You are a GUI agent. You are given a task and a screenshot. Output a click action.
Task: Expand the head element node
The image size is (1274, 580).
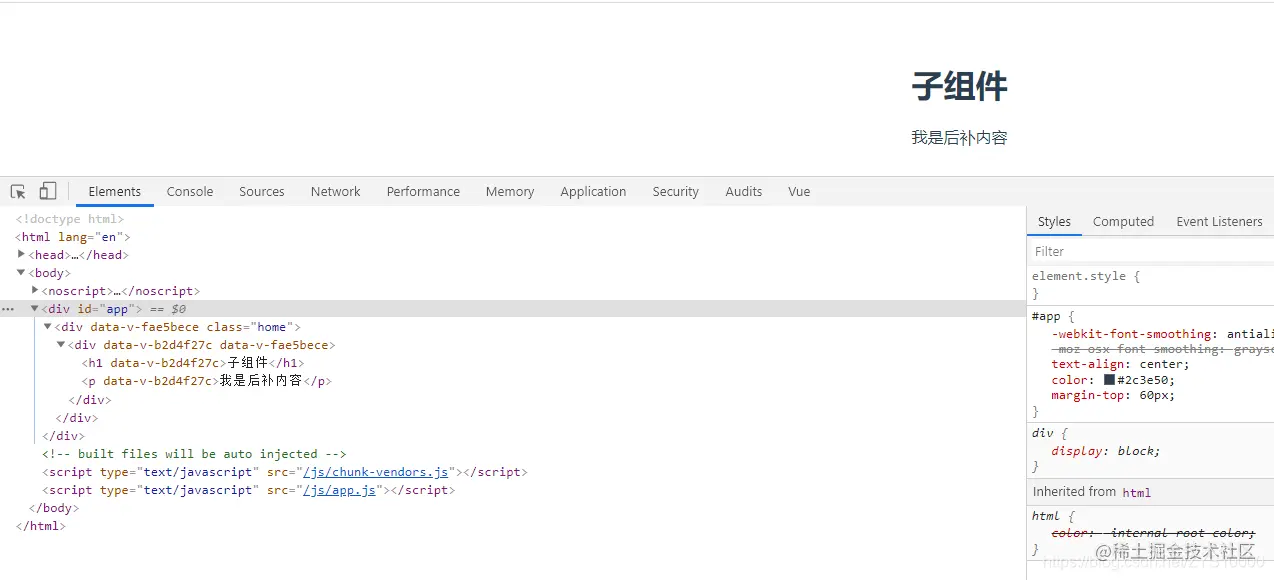point(22,254)
